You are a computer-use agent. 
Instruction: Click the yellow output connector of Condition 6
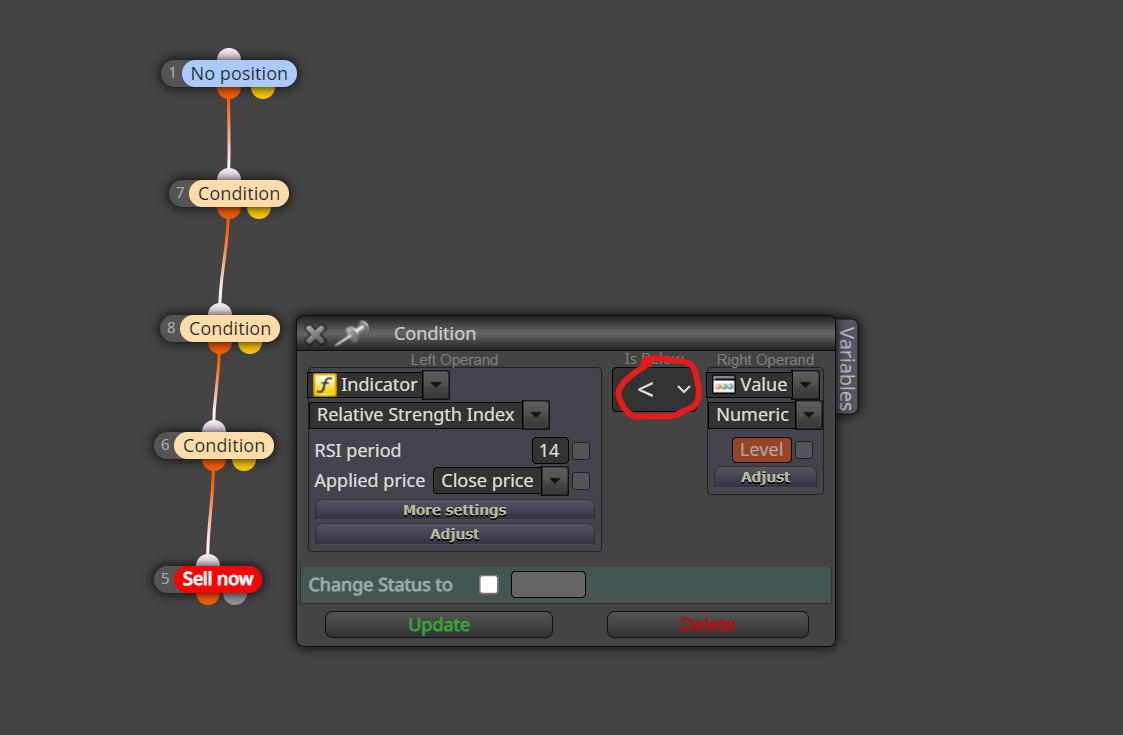click(x=244, y=464)
